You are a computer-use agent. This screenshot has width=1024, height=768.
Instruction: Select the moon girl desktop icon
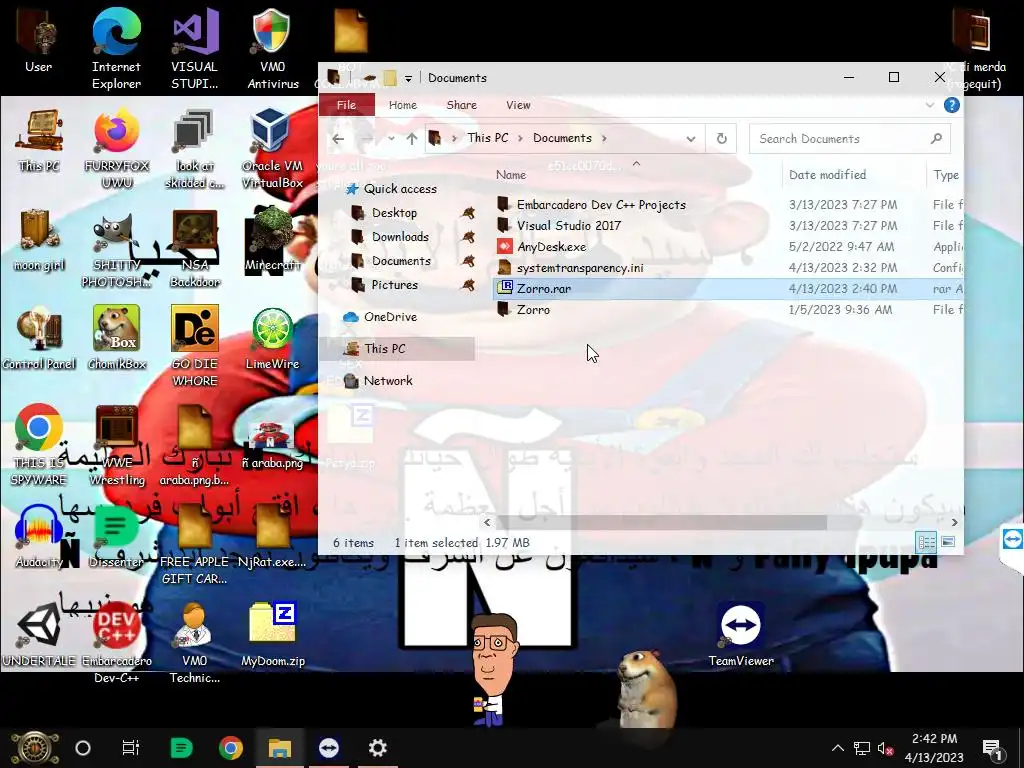(x=39, y=240)
